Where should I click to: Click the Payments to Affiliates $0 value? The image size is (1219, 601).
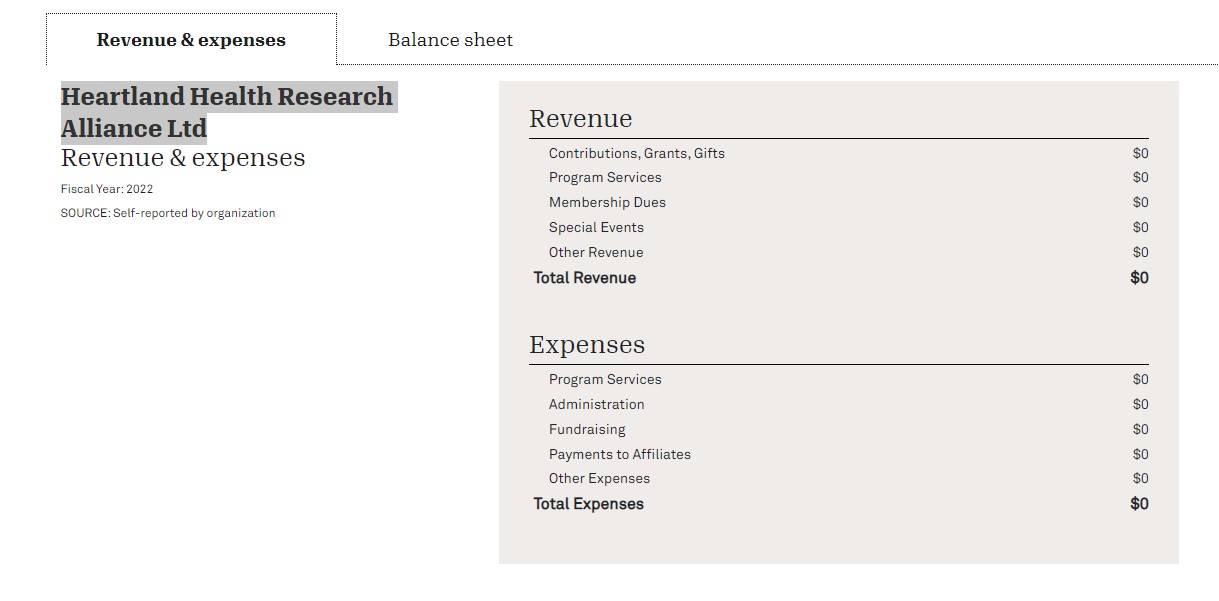(x=1141, y=454)
